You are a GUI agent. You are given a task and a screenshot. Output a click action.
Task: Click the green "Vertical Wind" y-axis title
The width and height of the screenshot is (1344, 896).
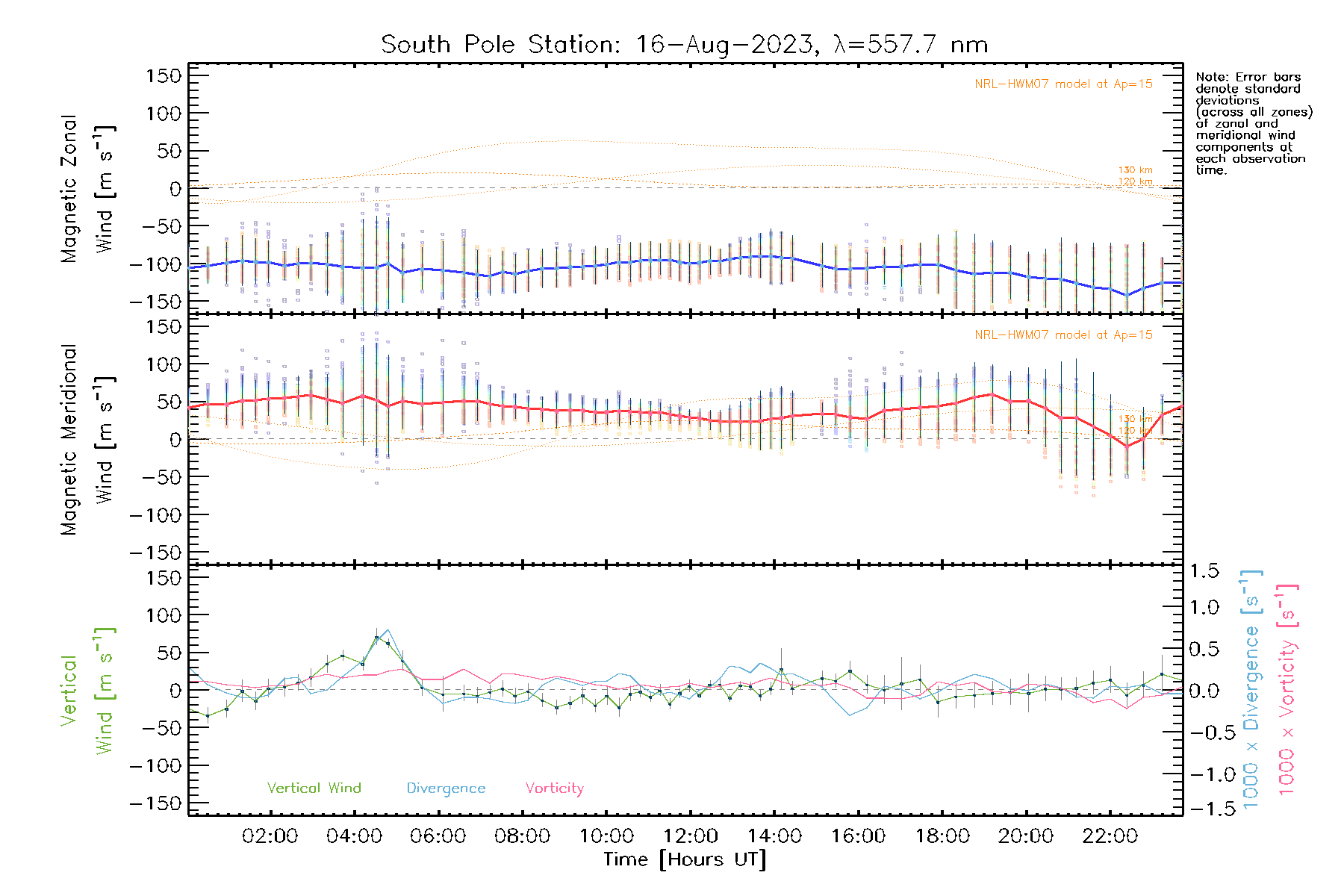tap(87, 691)
